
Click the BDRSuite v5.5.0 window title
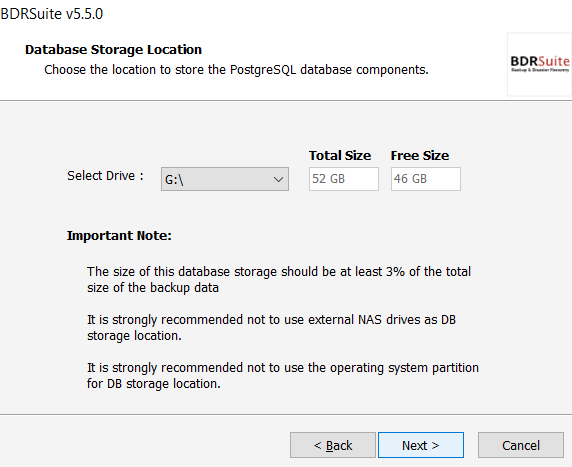coord(52,14)
